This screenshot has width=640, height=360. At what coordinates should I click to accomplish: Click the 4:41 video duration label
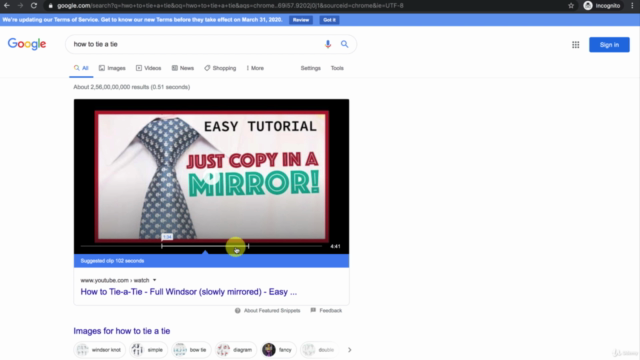pyautogui.click(x=335, y=247)
